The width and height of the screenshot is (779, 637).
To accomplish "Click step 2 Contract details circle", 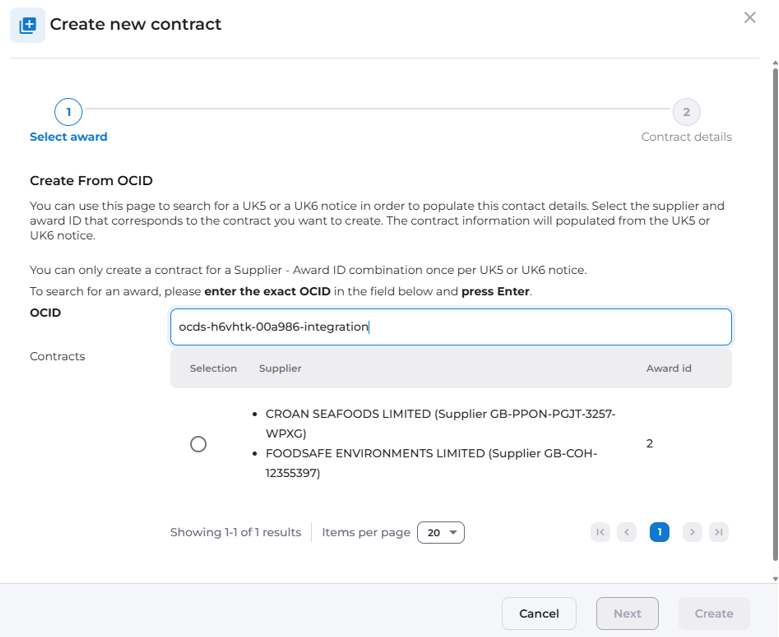I will [x=686, y=112].
